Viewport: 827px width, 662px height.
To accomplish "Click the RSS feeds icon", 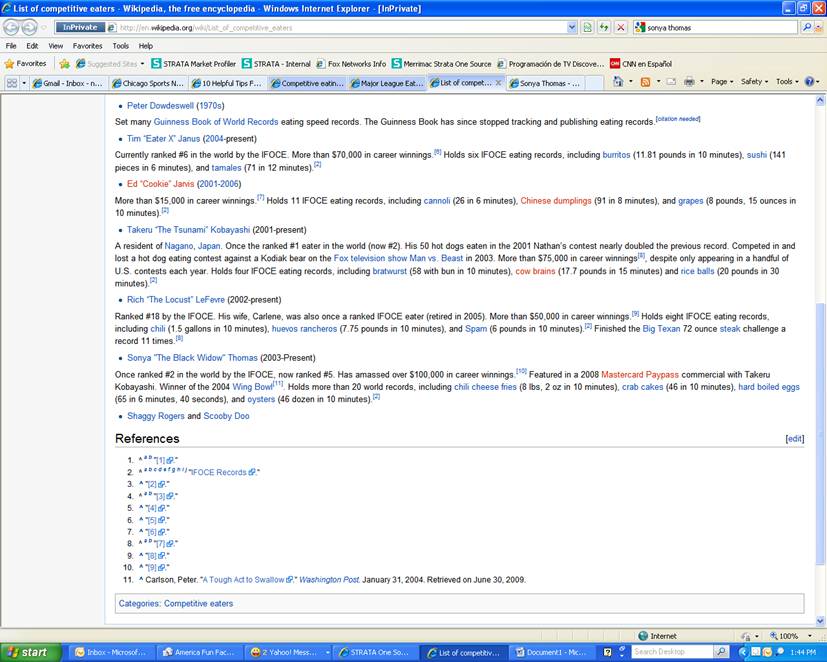I will click(646, 82).
